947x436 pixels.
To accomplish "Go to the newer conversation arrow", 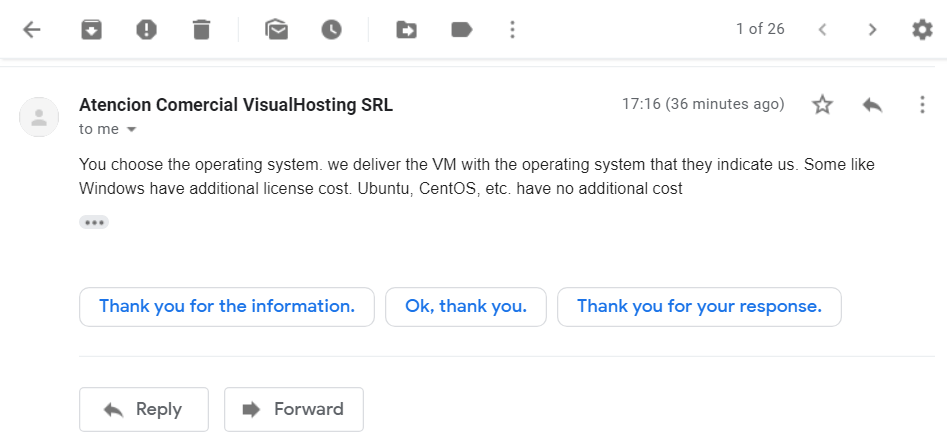I will point(822,29).
